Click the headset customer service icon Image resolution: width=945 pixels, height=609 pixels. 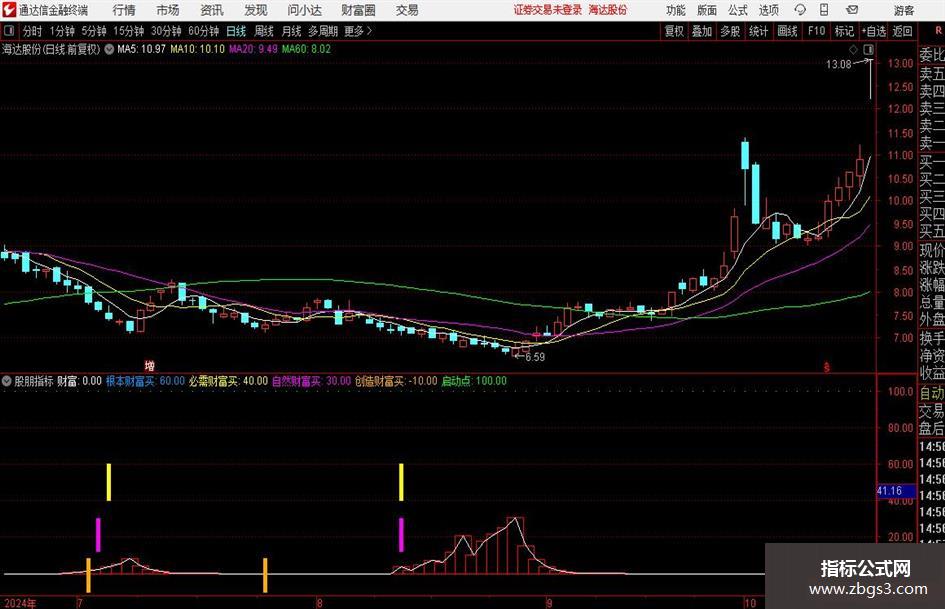[800, 10]
